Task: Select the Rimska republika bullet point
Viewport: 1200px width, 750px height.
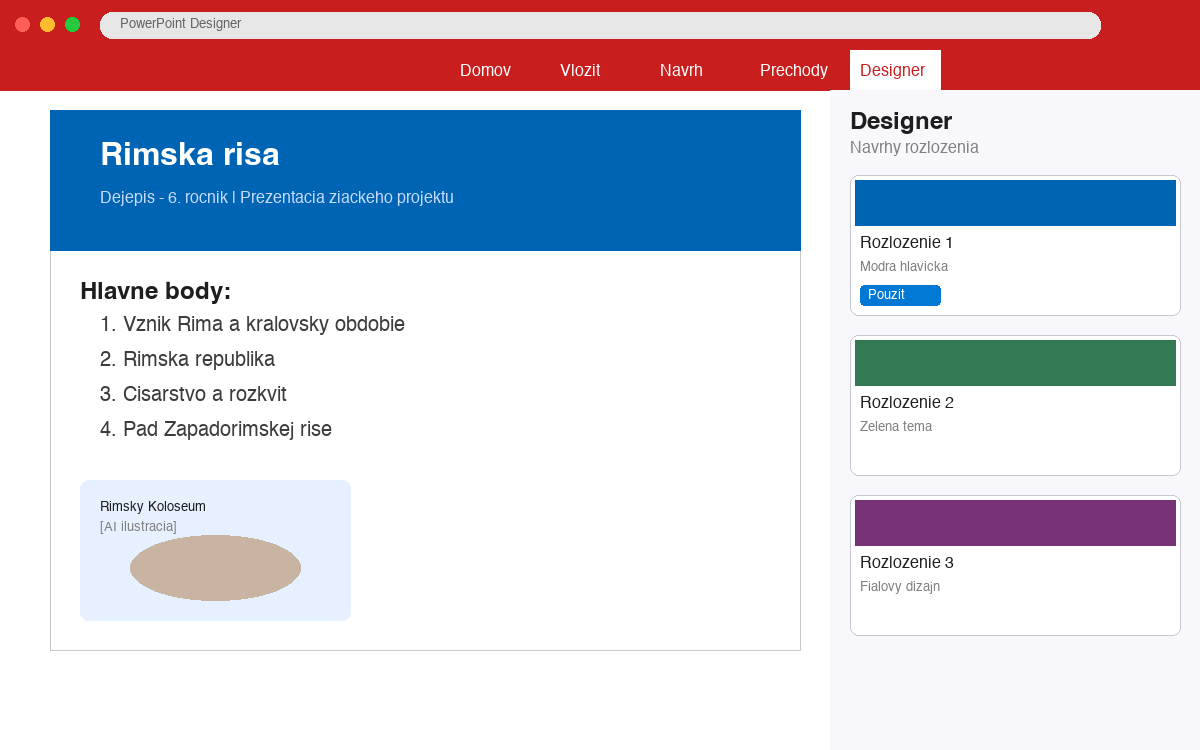Action: (x=199, y=359)
